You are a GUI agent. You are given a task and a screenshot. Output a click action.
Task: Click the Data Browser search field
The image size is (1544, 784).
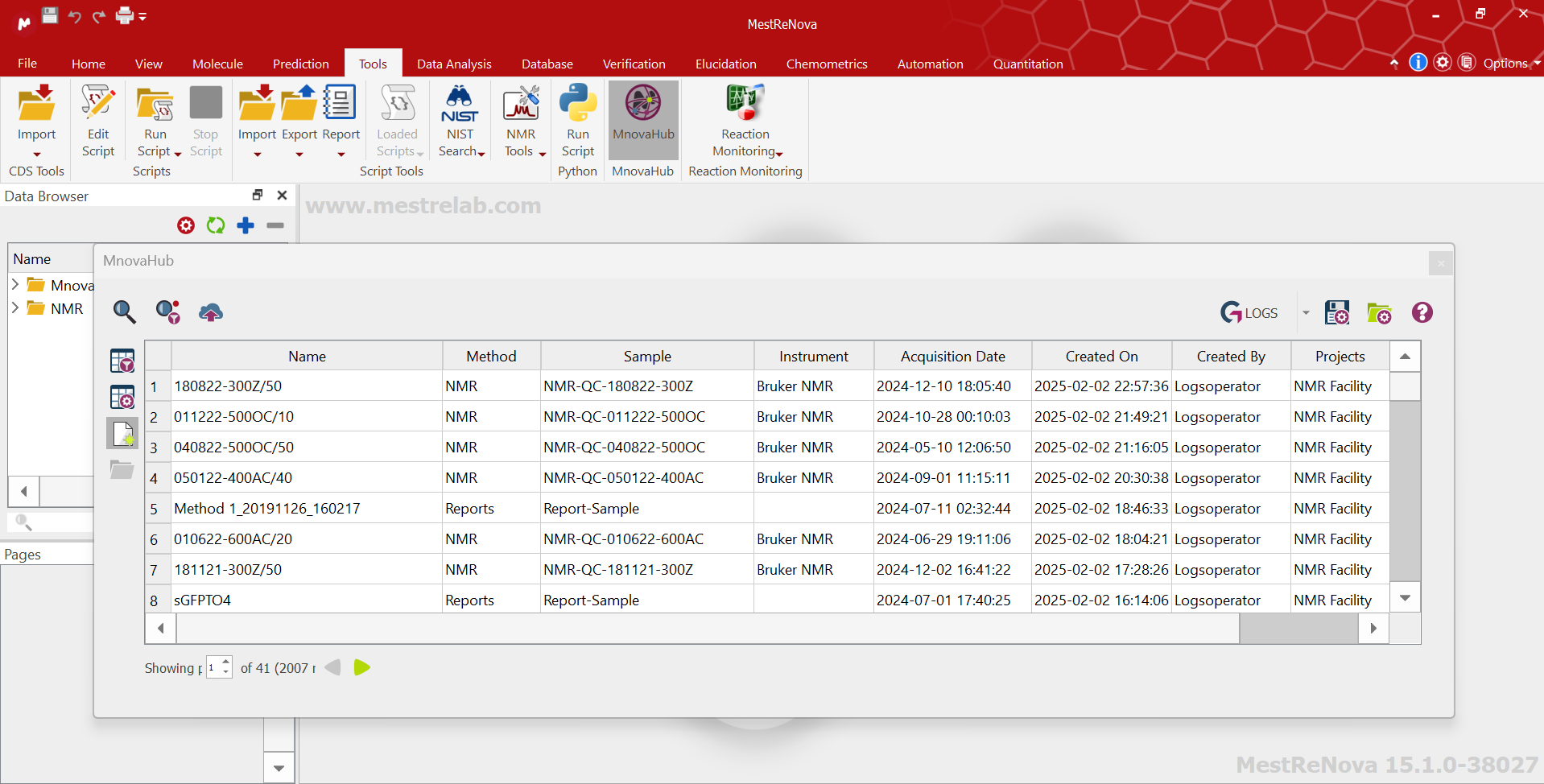click(50, 522)
